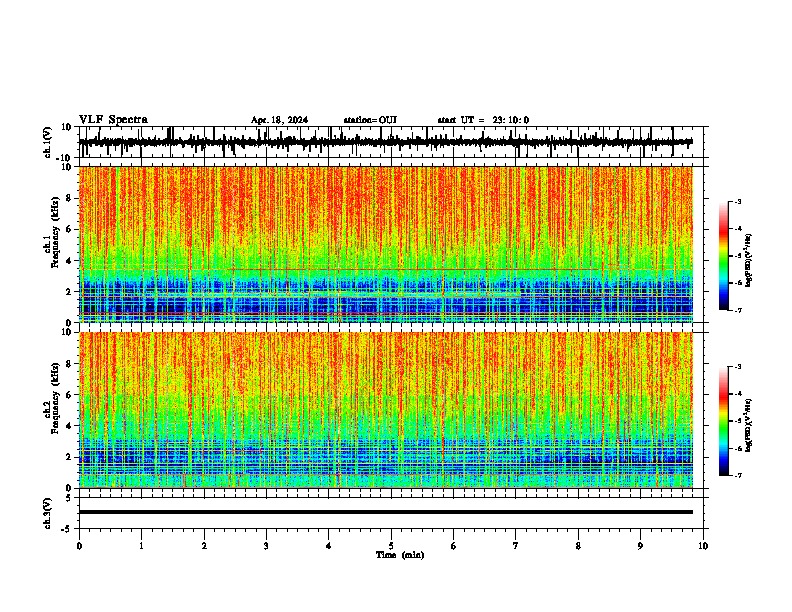Click the ch.1 spectrogram color scale bar

723,256
